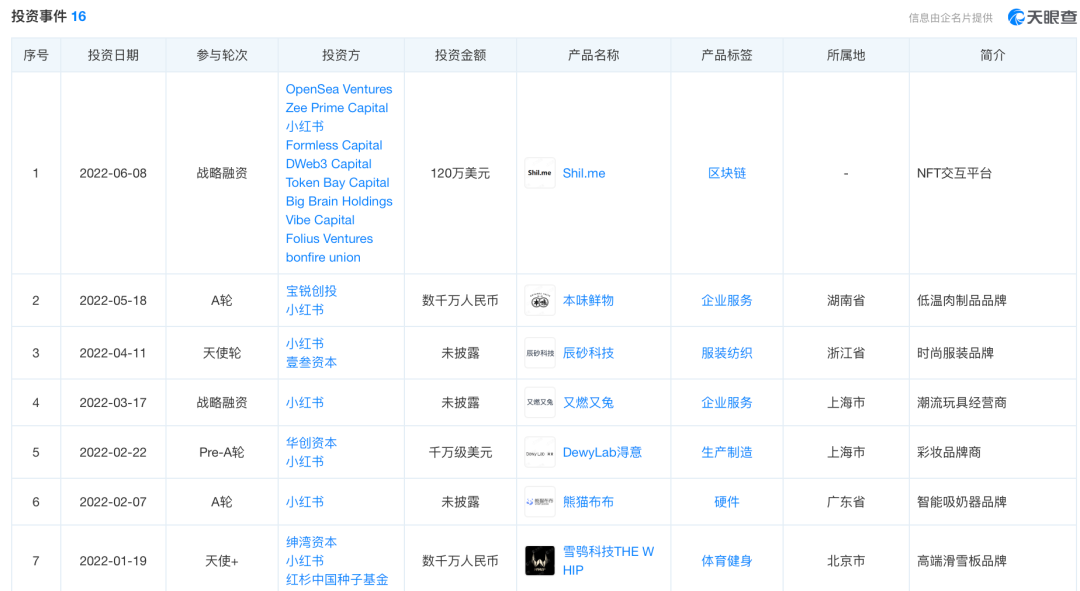This screenshot has height=591, width=1080.
Task: Open the DewyLab得意 product name link
Action: point(602,452)
